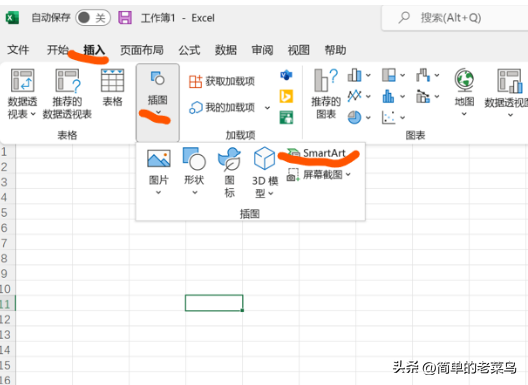Switch to the 公式 tab
Screen dimensions: 528x385
[189, 50]
